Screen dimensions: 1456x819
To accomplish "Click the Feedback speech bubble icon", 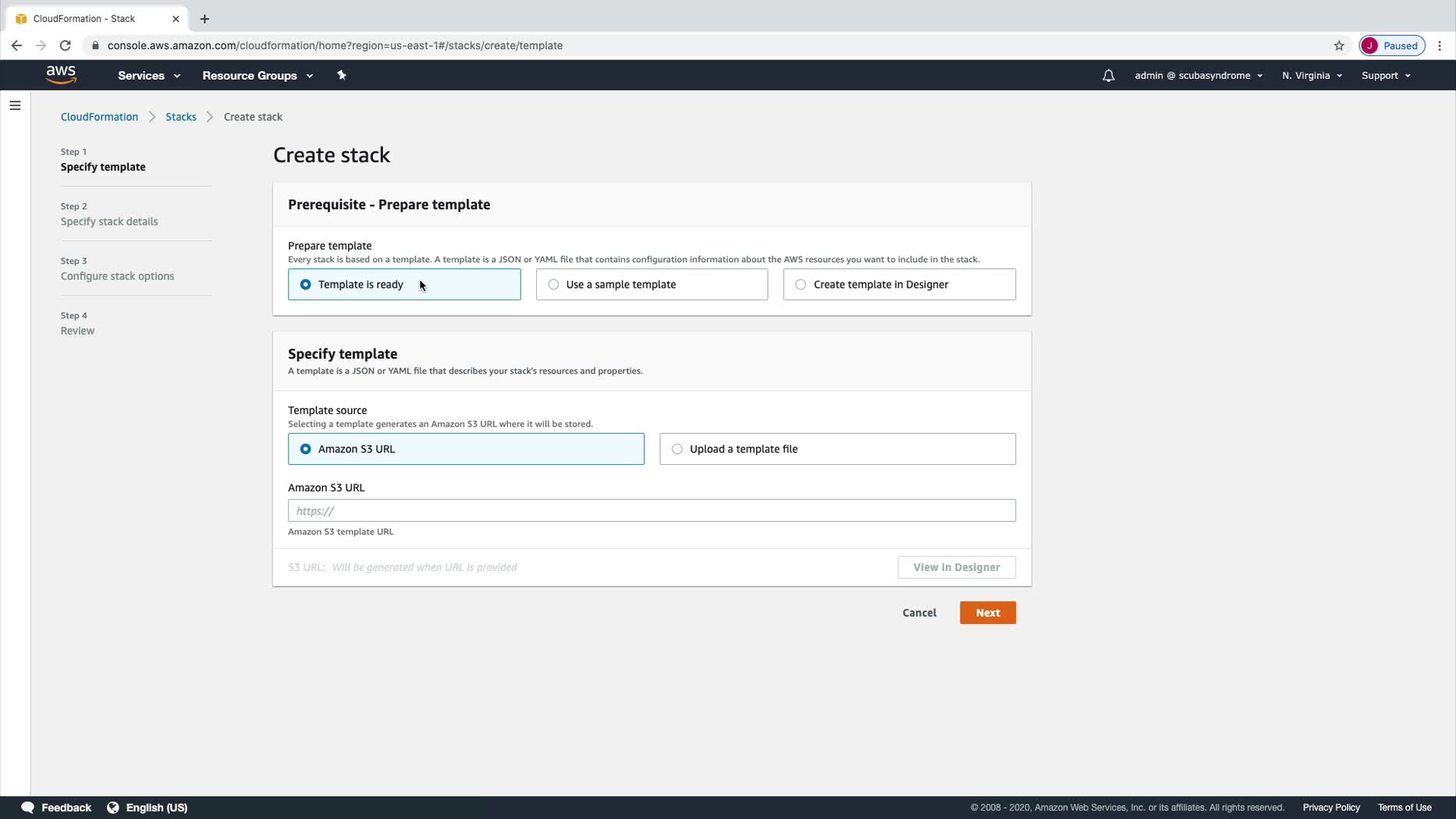I will (x=27, y=807).
